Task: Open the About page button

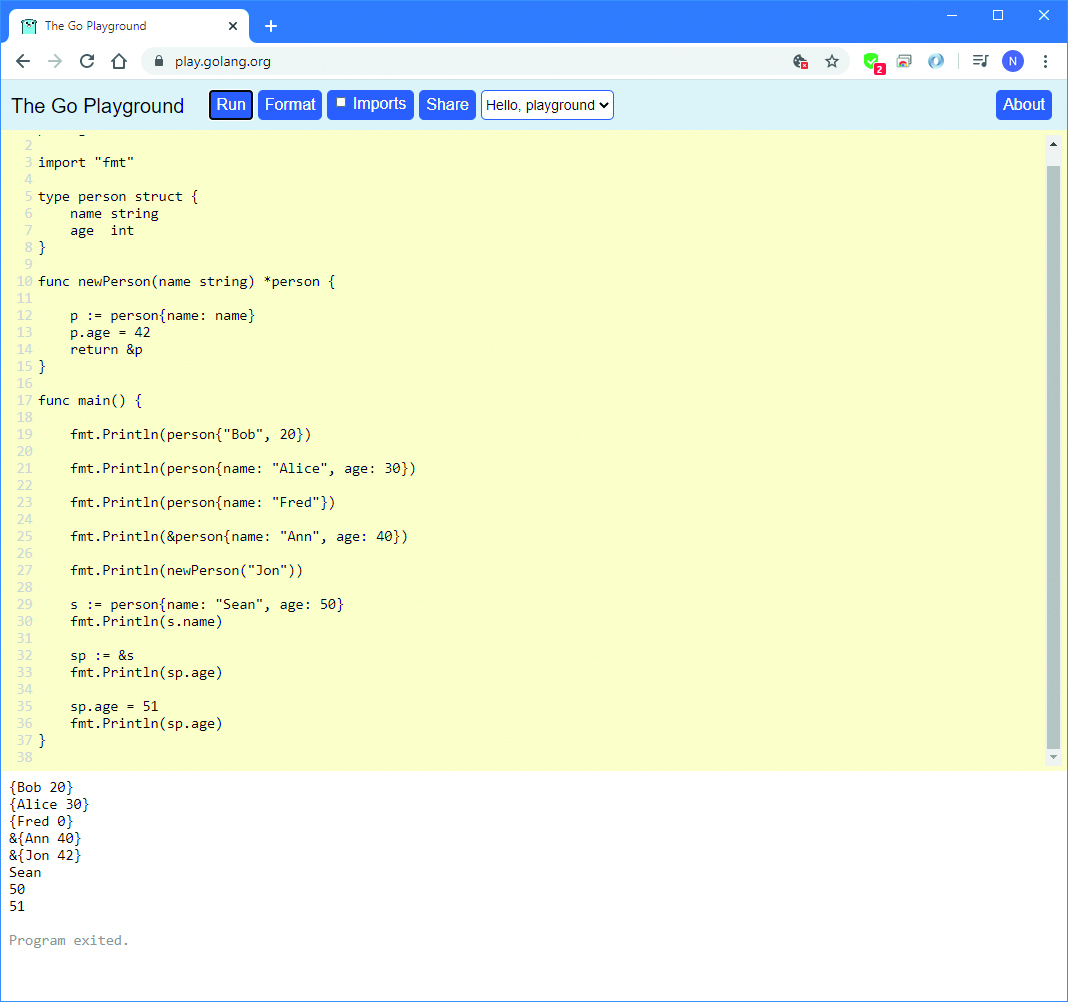Action: point(1023,105)
